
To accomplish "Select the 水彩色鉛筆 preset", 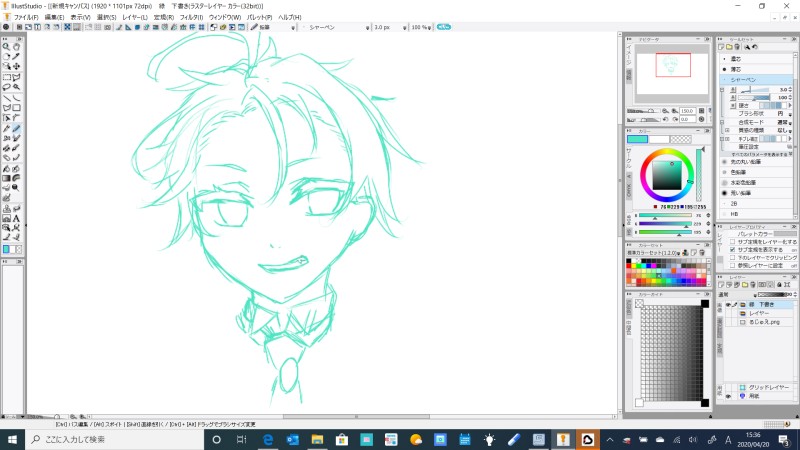I will pos(756,182).
